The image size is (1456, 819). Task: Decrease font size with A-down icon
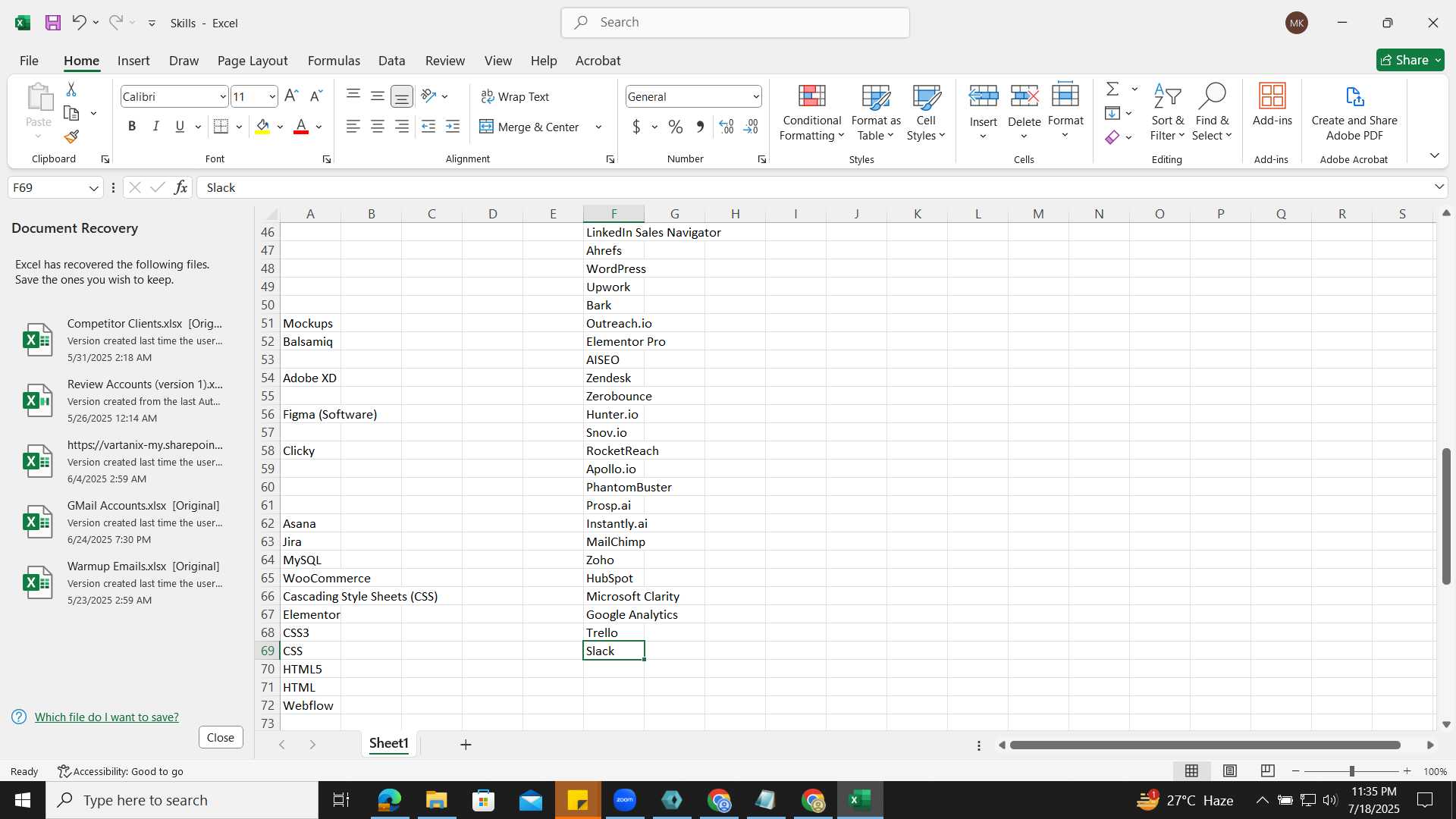pyautogui.click(x=316, y=96)
